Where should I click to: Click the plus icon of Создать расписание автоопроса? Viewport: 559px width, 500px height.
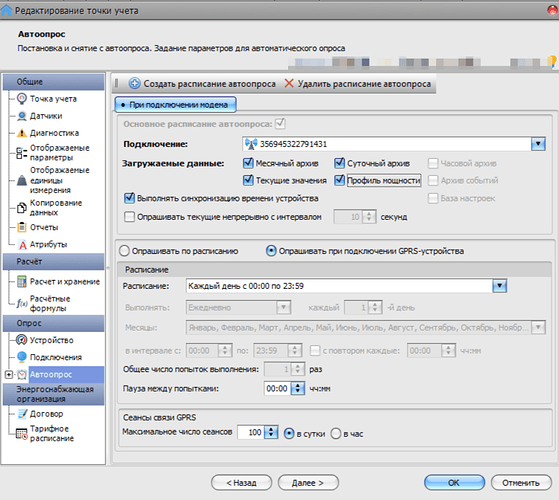(134, 83)
